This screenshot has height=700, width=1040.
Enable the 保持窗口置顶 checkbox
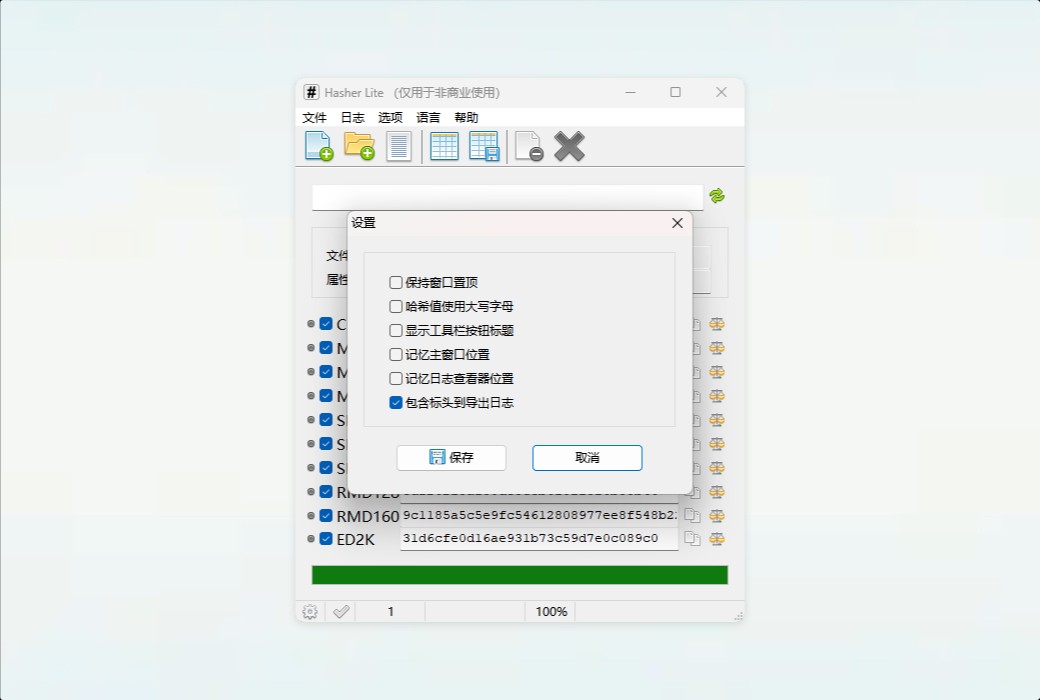coord(396,282)
